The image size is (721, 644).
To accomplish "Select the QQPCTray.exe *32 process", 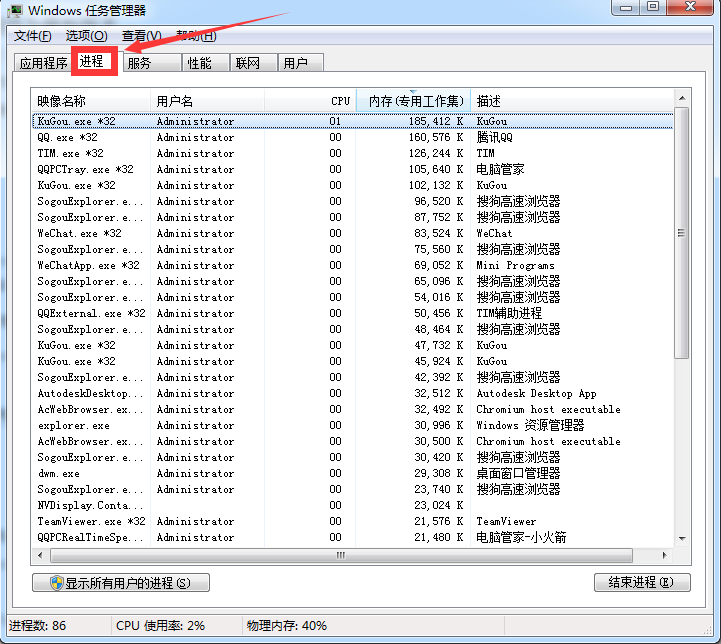I will (353, 170).
